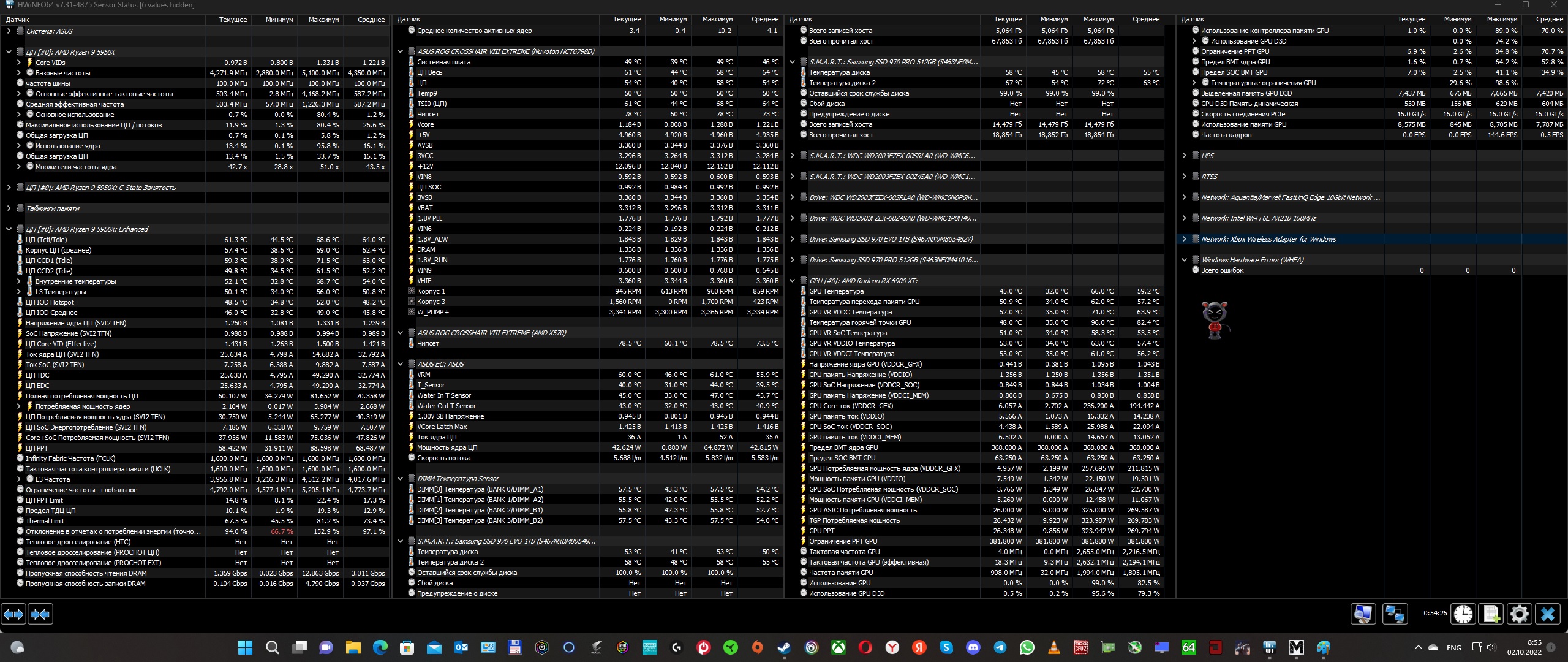This screenshot has width=1568, height=662.
Task: Open the sensor summary monitor icon
Action: tap(1363, 614)
